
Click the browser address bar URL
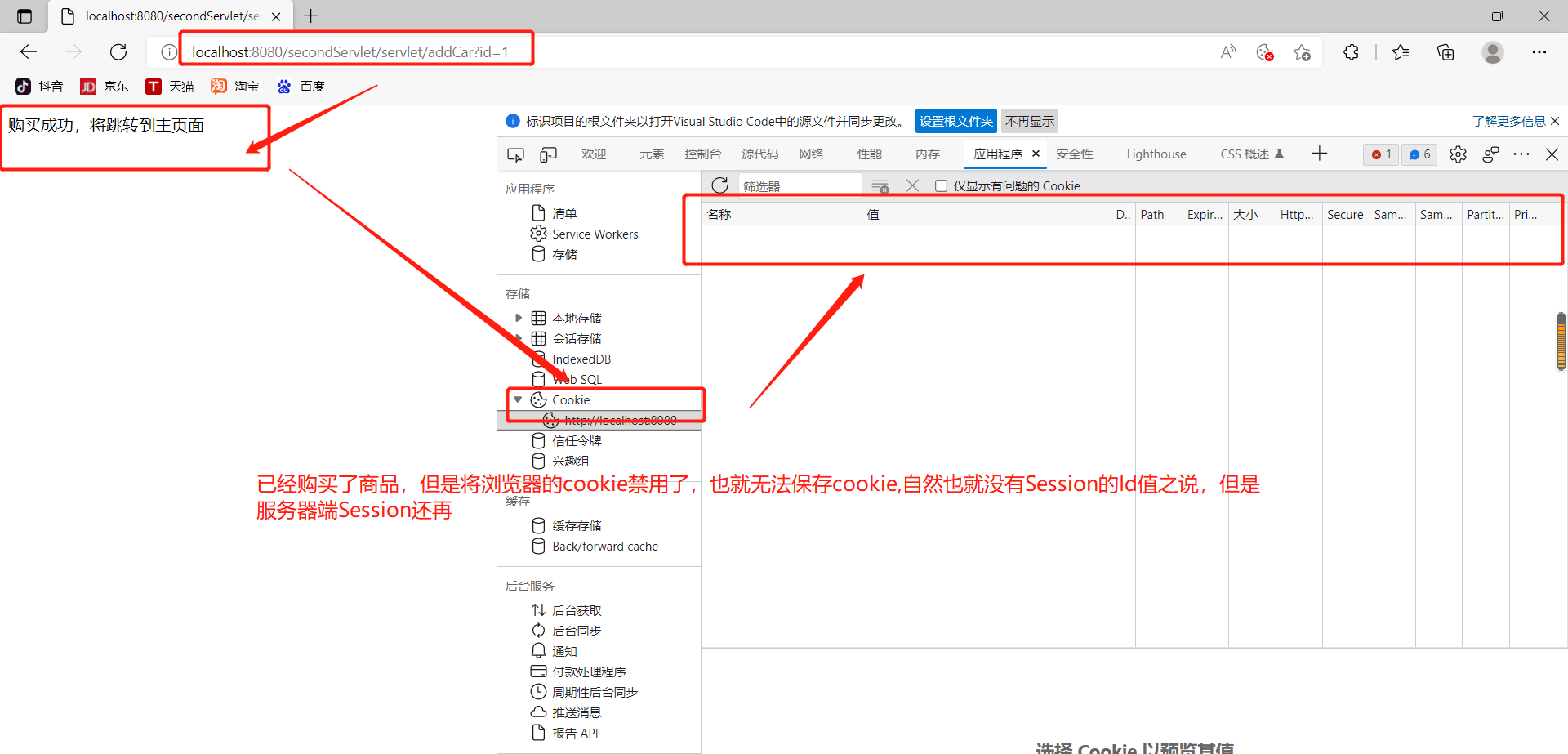click(350, 52)
